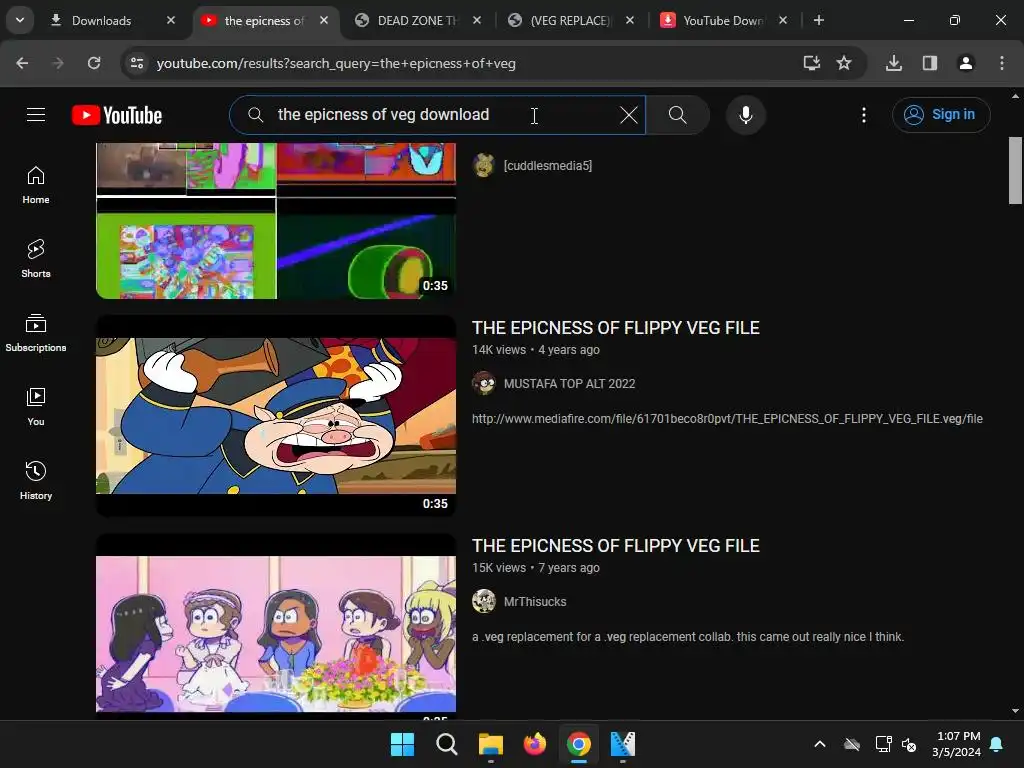The image size is (1024, 768).
Task: Open Chrome three-dot menu
Action: click(1001, 63)
